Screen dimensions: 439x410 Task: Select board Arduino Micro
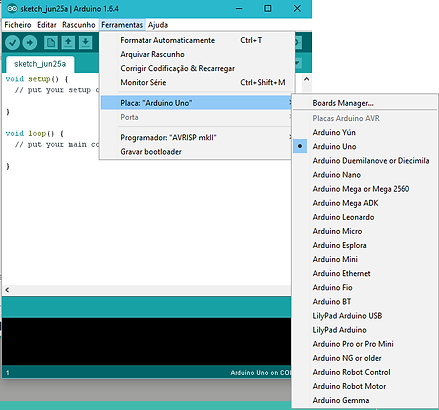[365, 231]
